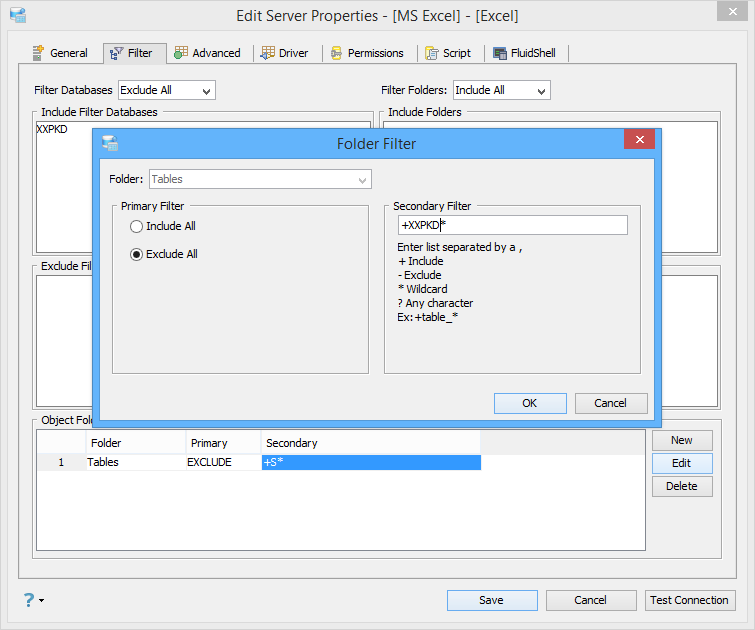Confirm Folder Filter with OK
Image resolution: width=755 pixels, height=630 pixels.
pos(530,403)
